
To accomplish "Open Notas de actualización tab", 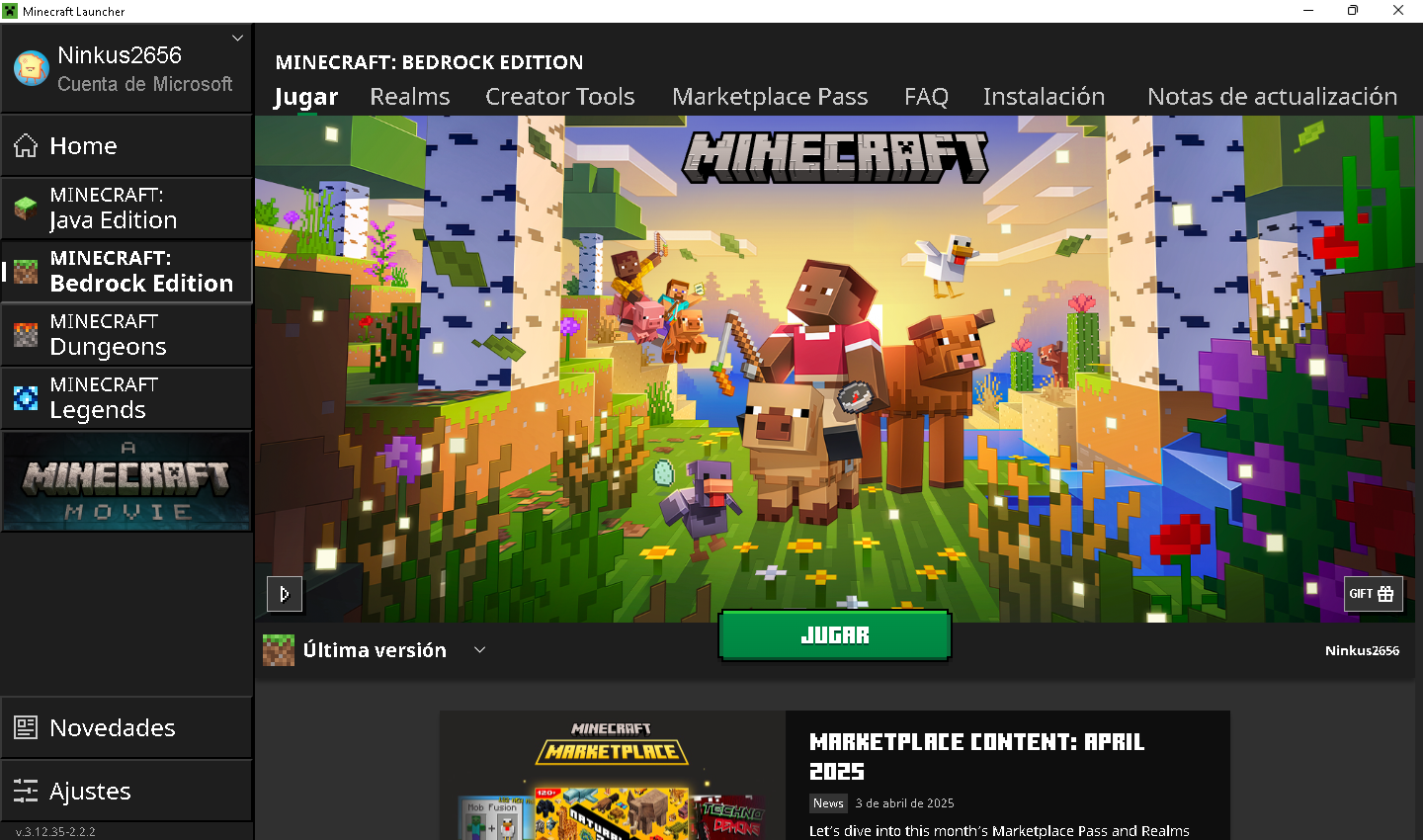I will 1273,97.
